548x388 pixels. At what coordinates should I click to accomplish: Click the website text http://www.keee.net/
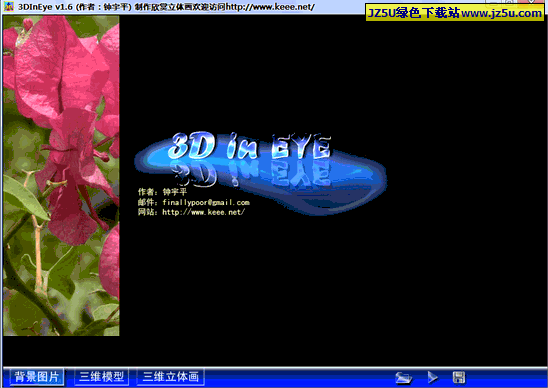coord(203,212)
